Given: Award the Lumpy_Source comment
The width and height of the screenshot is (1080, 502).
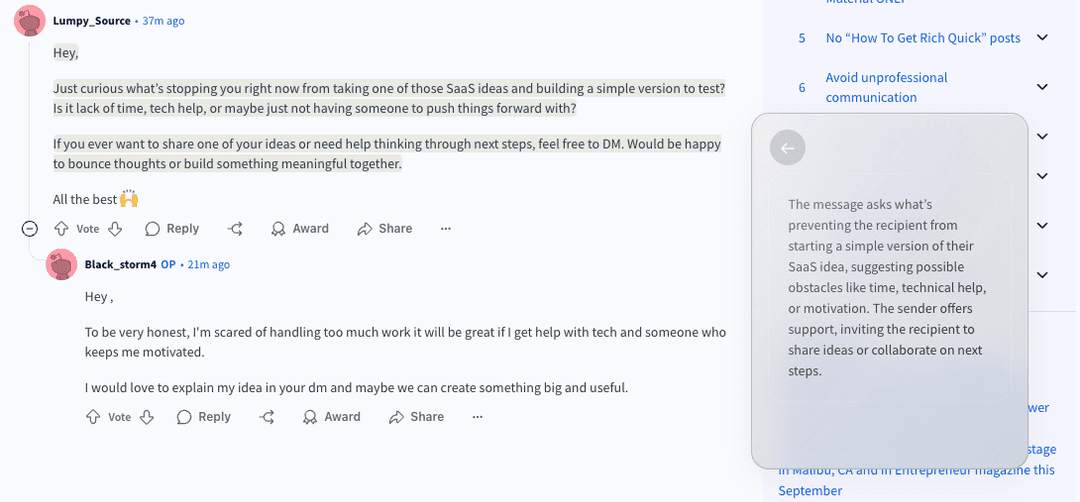Looking at the screenshot, I should tap(300, 229).
